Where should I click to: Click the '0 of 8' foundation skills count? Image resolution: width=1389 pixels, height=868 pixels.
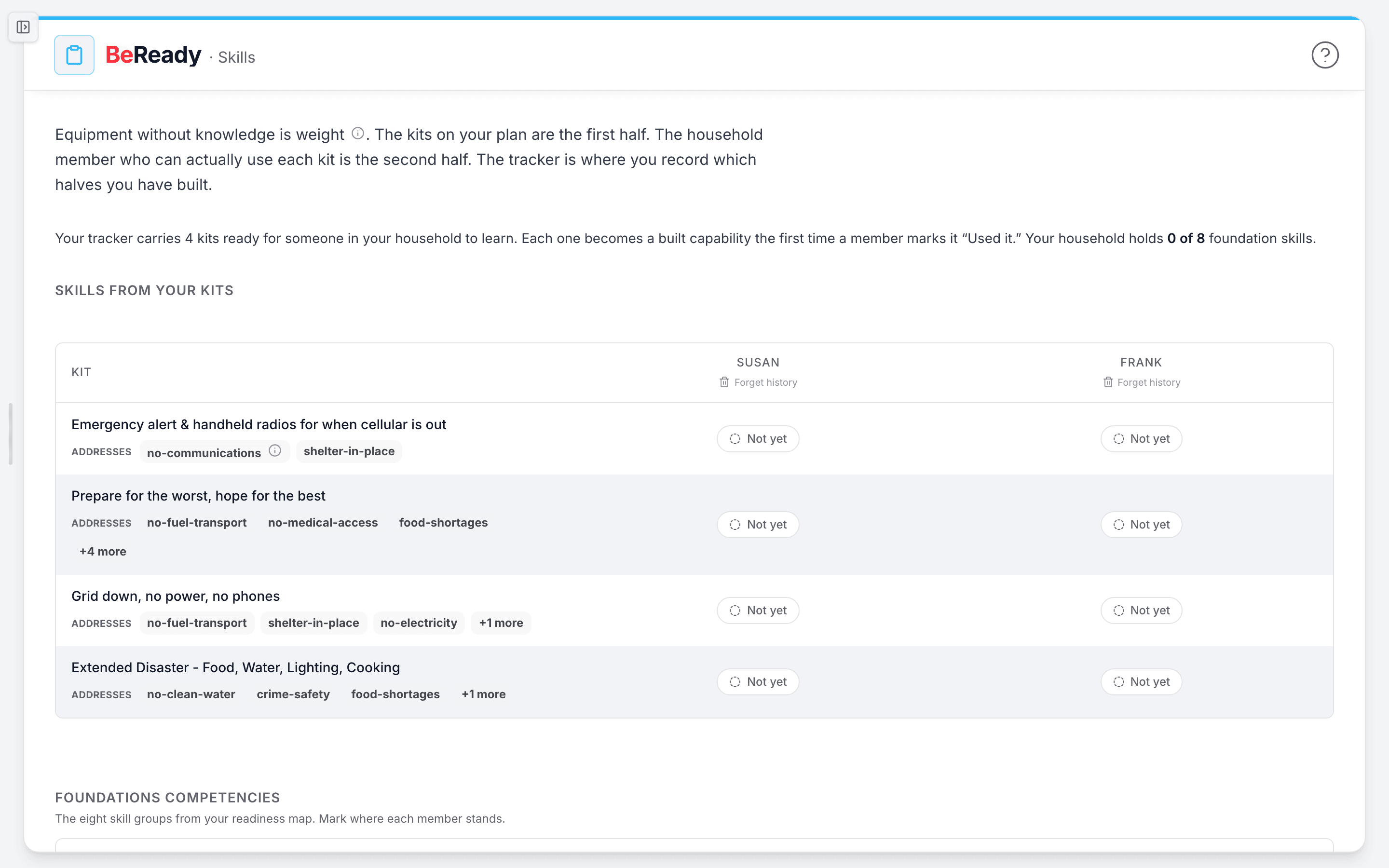point(1186,238)
